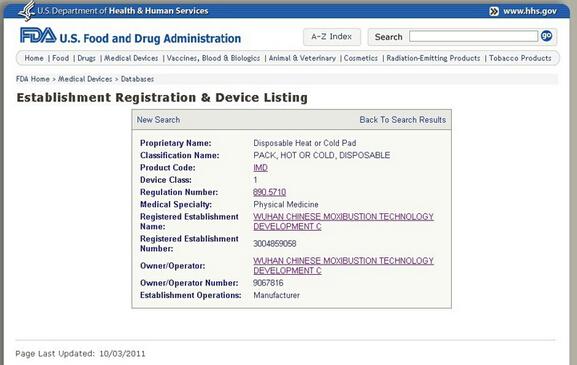This screenshot has height=365, width=577.
Task: Click the HHS eagle logo
Action: pyautogui.click(x=27, y=11)
